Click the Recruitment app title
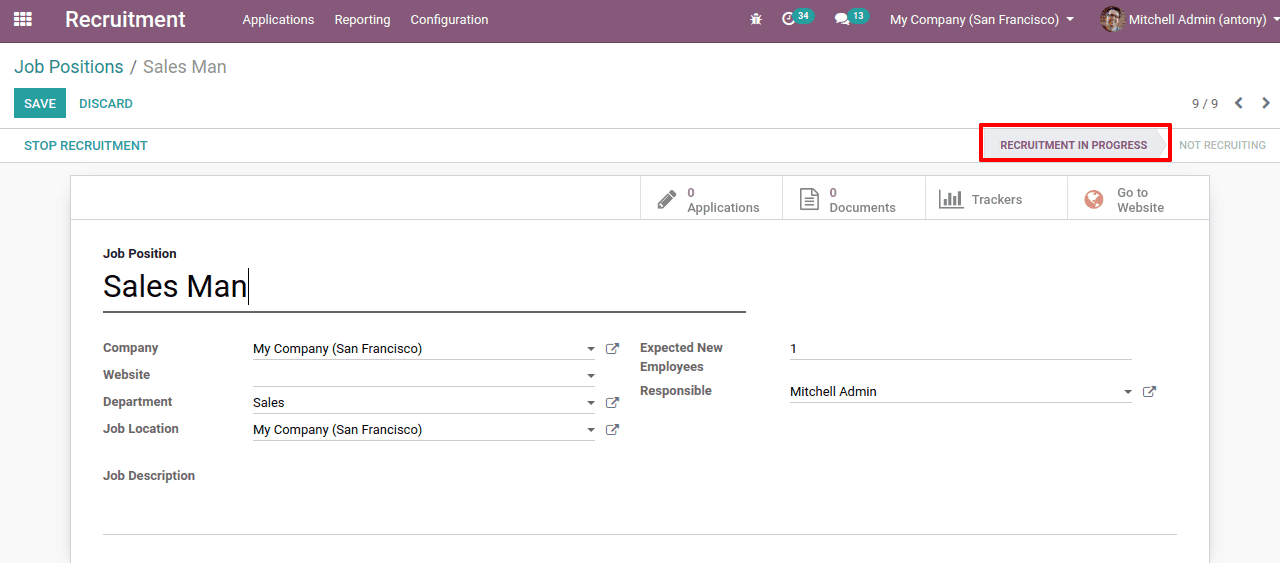 coord(125,19)
